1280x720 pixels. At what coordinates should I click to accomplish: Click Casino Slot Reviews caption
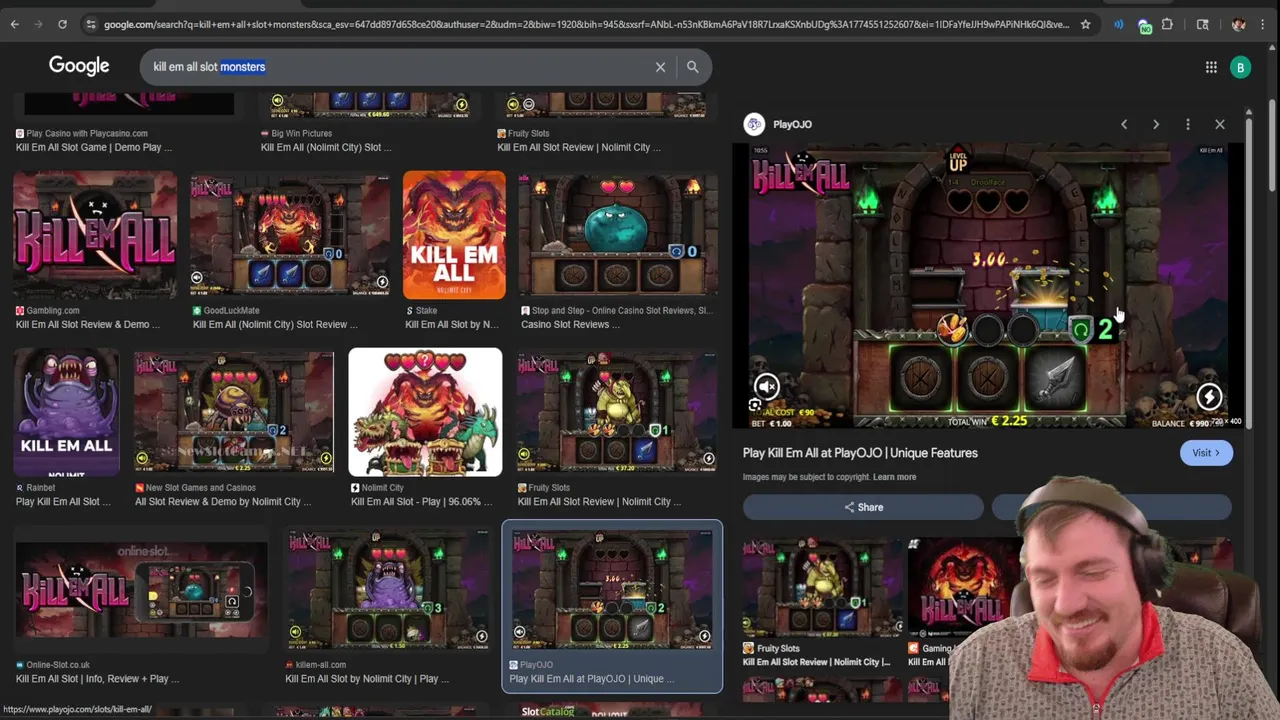[x=570, y=324]
